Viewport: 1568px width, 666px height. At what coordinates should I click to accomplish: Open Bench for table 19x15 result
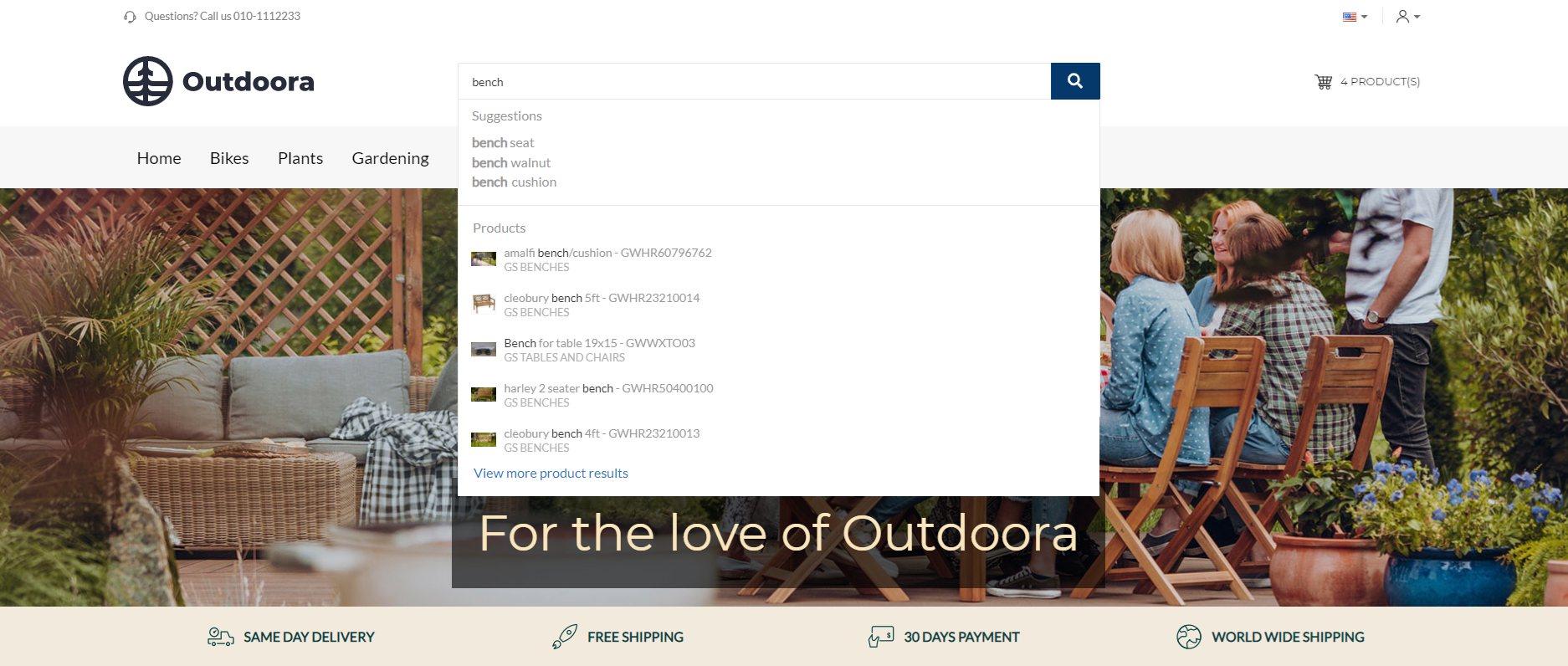[599, 343]
